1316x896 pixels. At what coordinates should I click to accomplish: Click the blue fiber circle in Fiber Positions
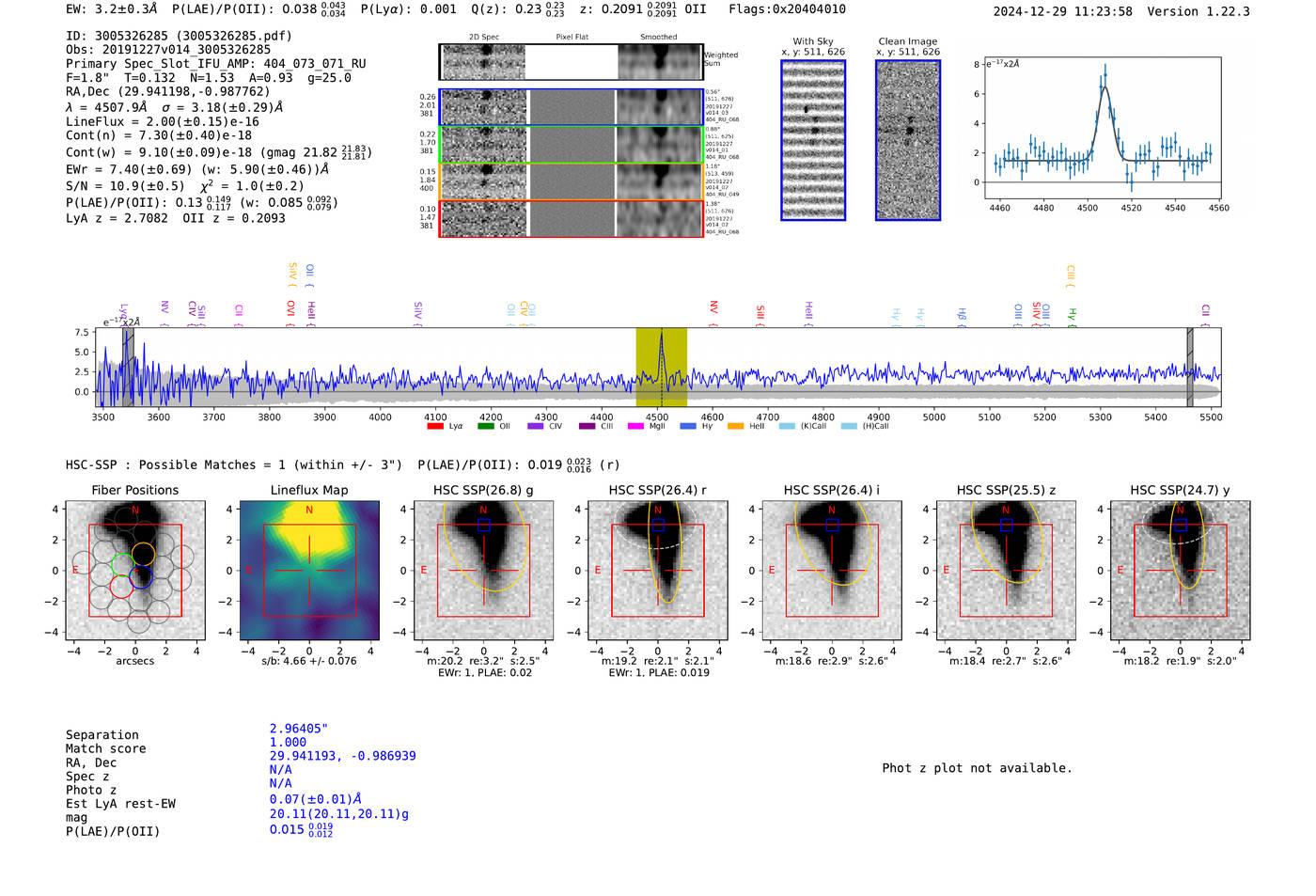point(141,577)
